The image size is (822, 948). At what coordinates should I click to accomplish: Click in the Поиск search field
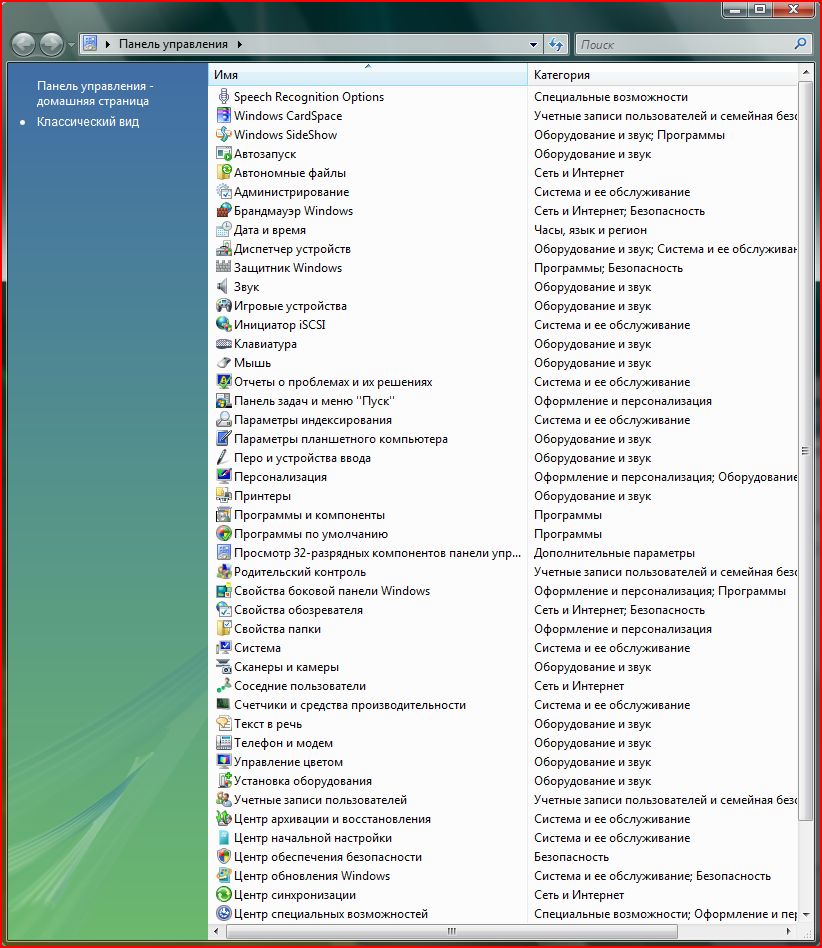tap(684, 44)
